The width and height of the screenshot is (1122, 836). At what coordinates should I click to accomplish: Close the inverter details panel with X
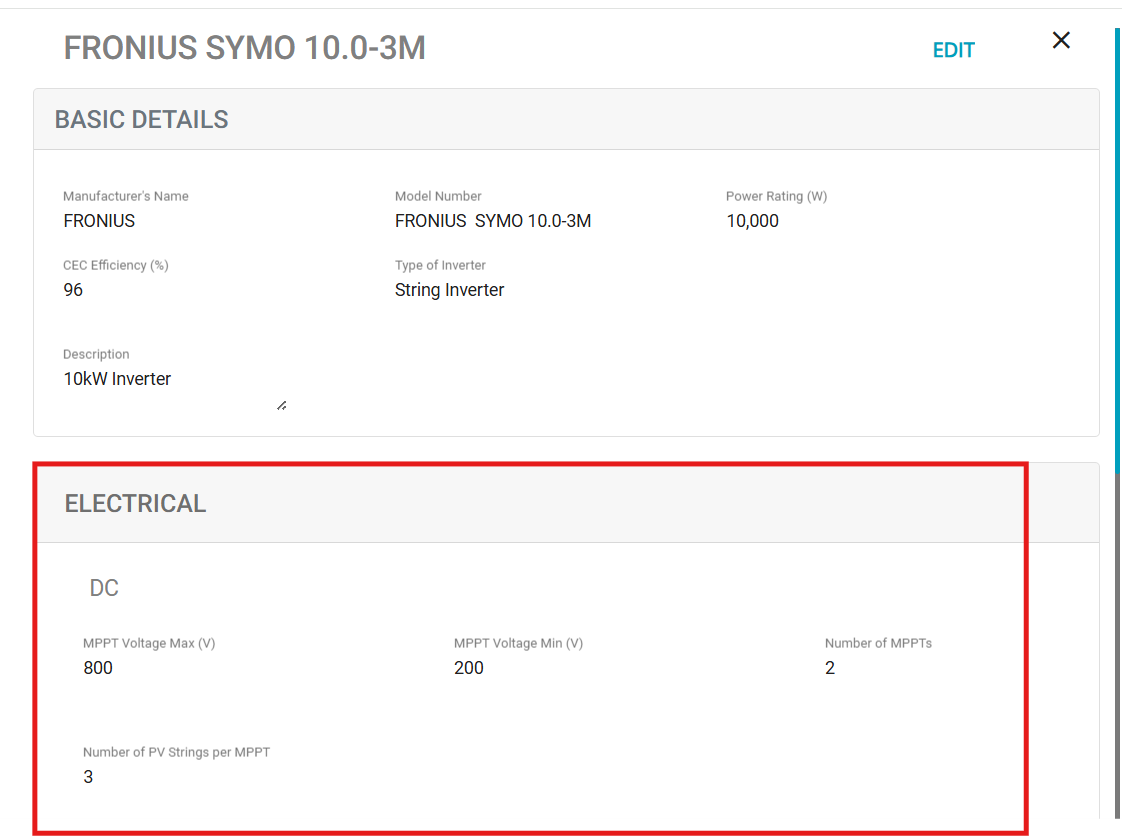1061,40
